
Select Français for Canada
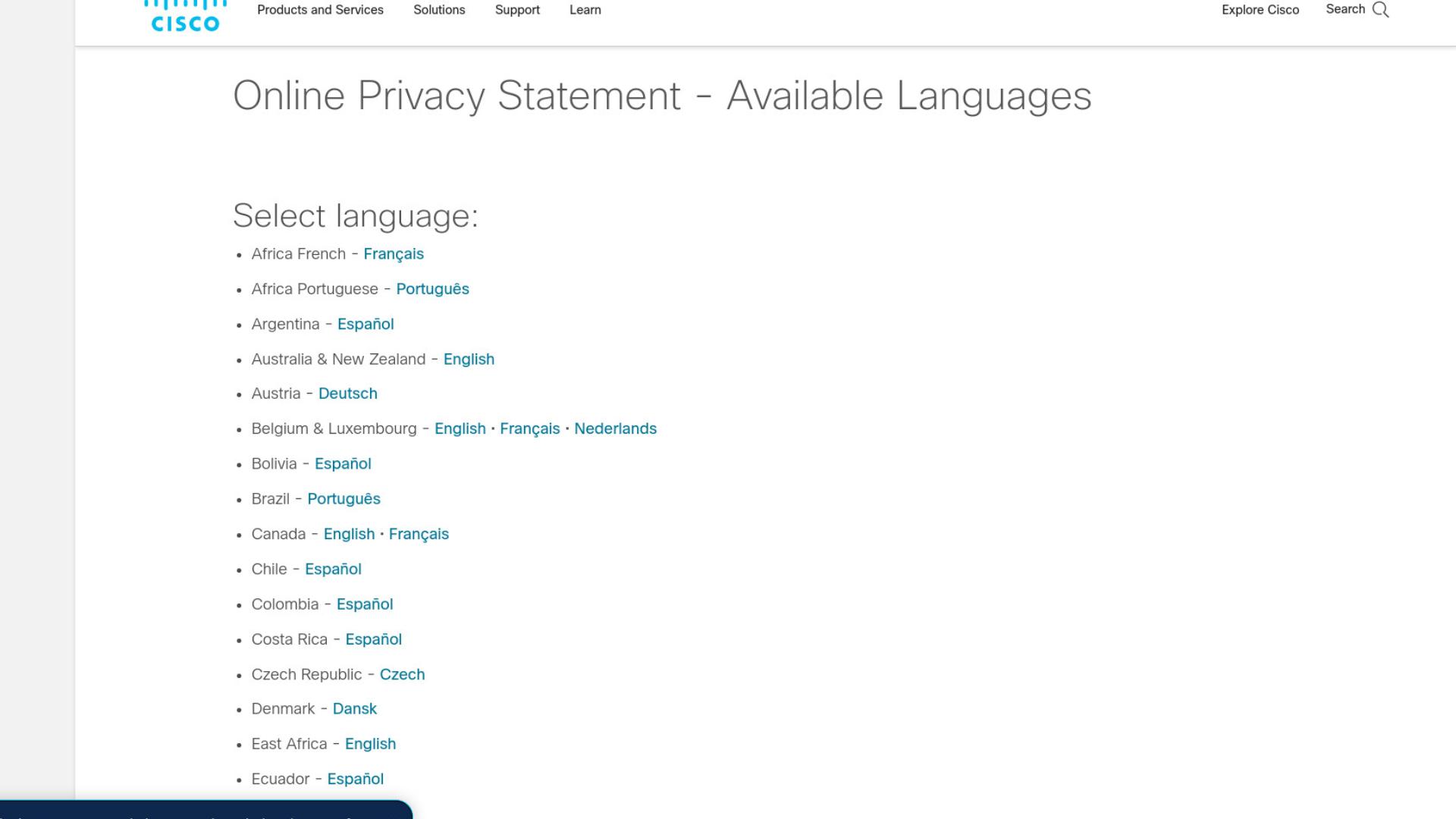tap(419, 534)
